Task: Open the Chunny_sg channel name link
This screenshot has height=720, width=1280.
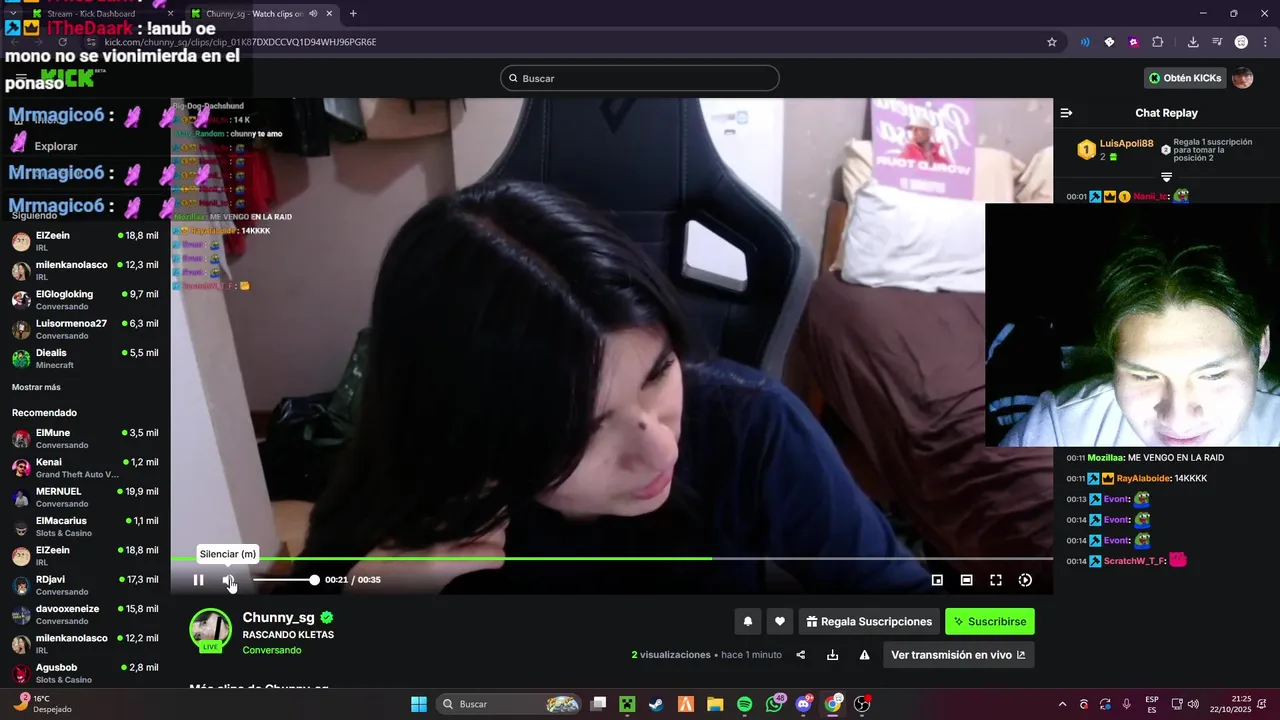Action: (x=278, y=618)
